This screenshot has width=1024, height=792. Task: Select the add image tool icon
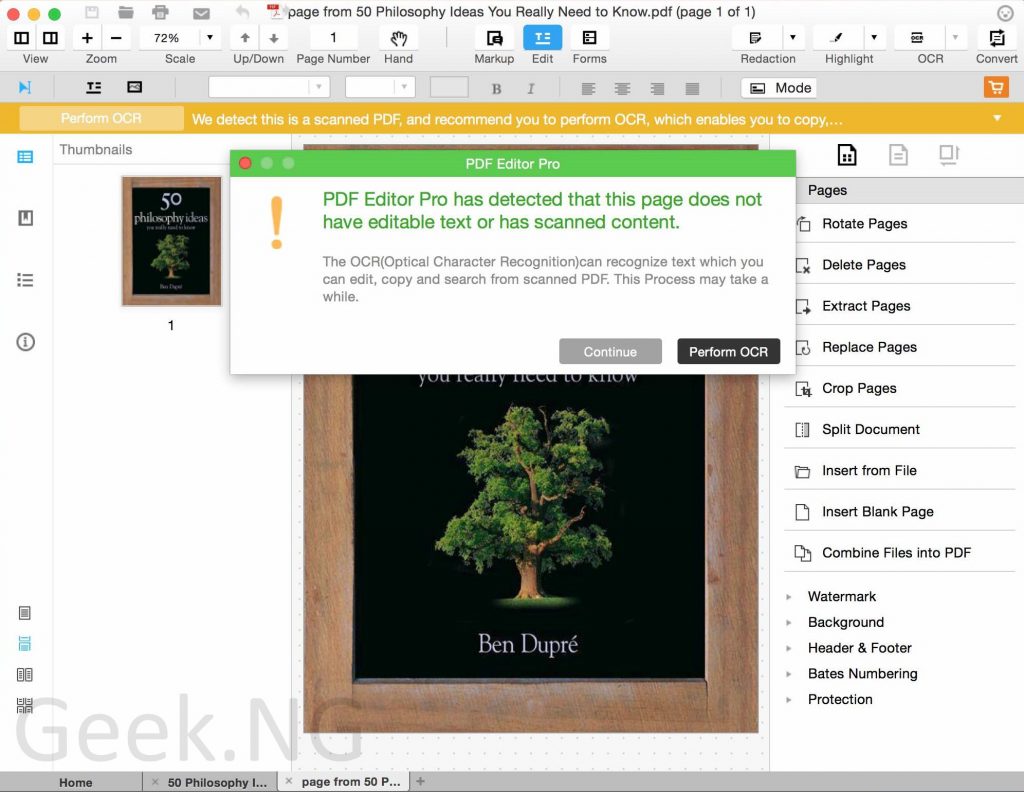[135, 87]
